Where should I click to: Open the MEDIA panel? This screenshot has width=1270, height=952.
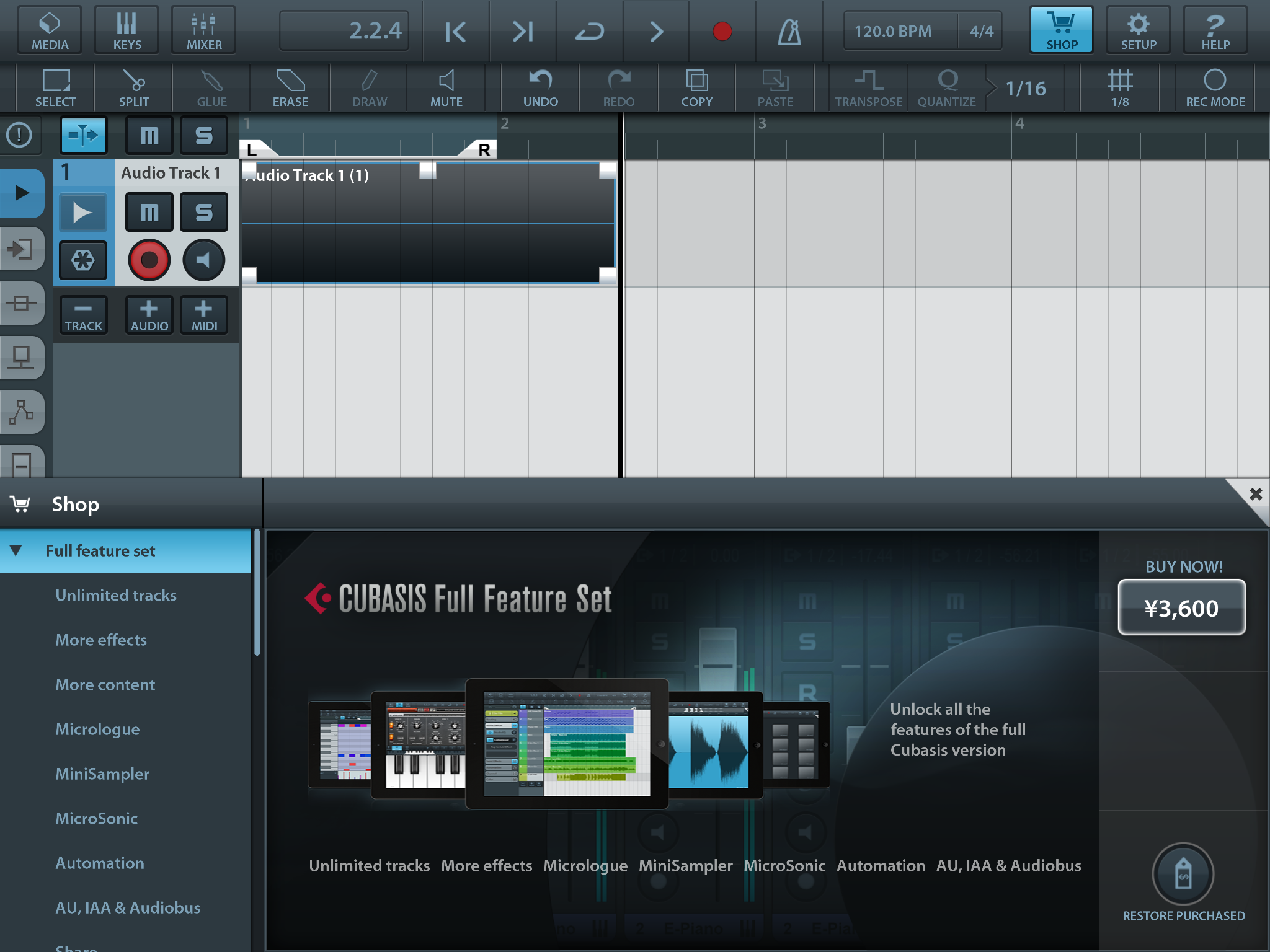coord(50,30)
